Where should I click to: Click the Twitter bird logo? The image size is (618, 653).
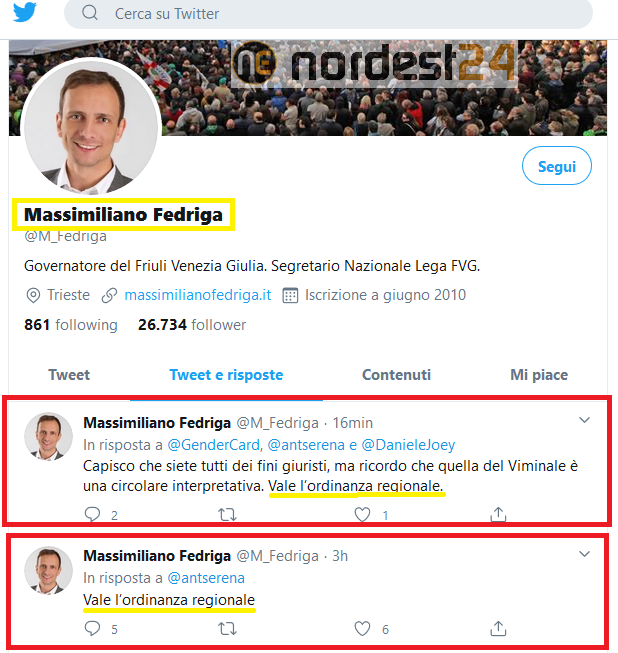(x=25, y=13)
